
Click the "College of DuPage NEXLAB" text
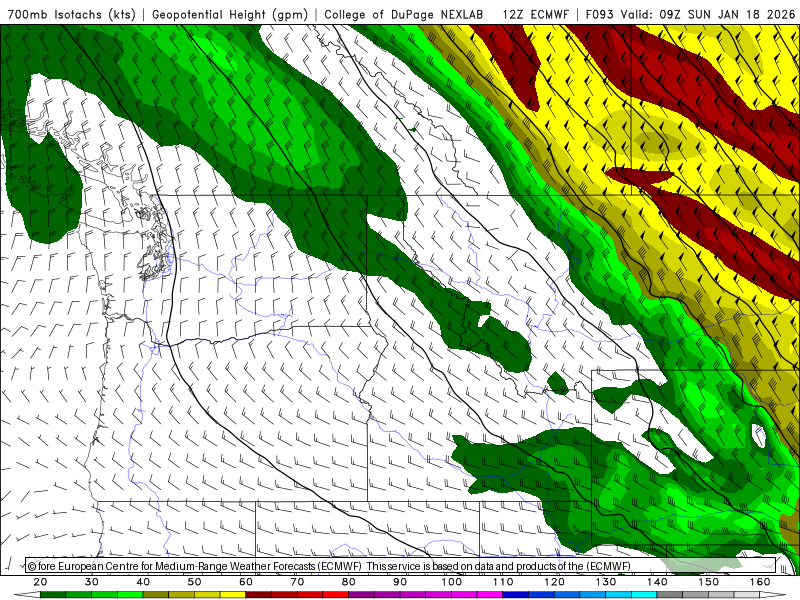[404, 15]
